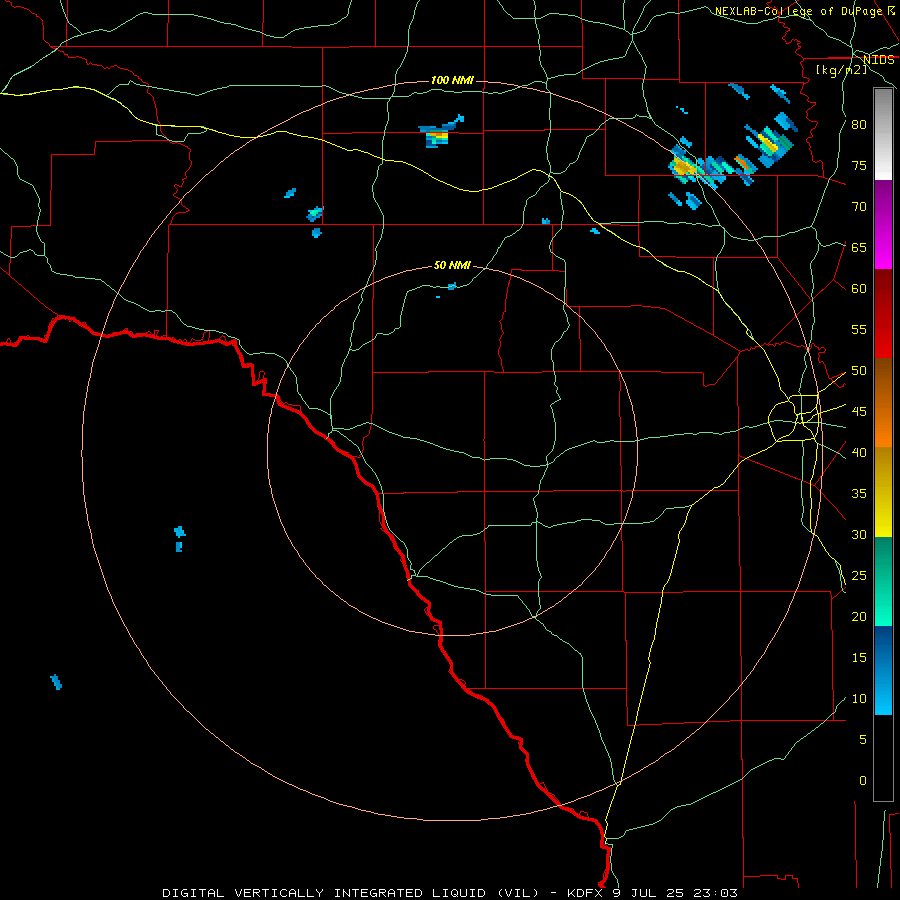Click the white-gray segment of color bar
The height and width of the screenshot is (900, 900).
883,134
